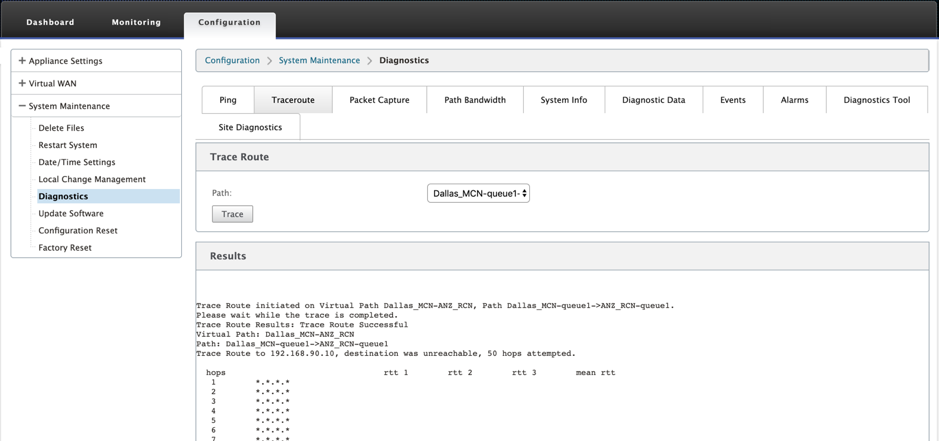Open Date/Time Settings in sidebar
The width and height of the screenshot is (939, 441).
tap(77, 162)
